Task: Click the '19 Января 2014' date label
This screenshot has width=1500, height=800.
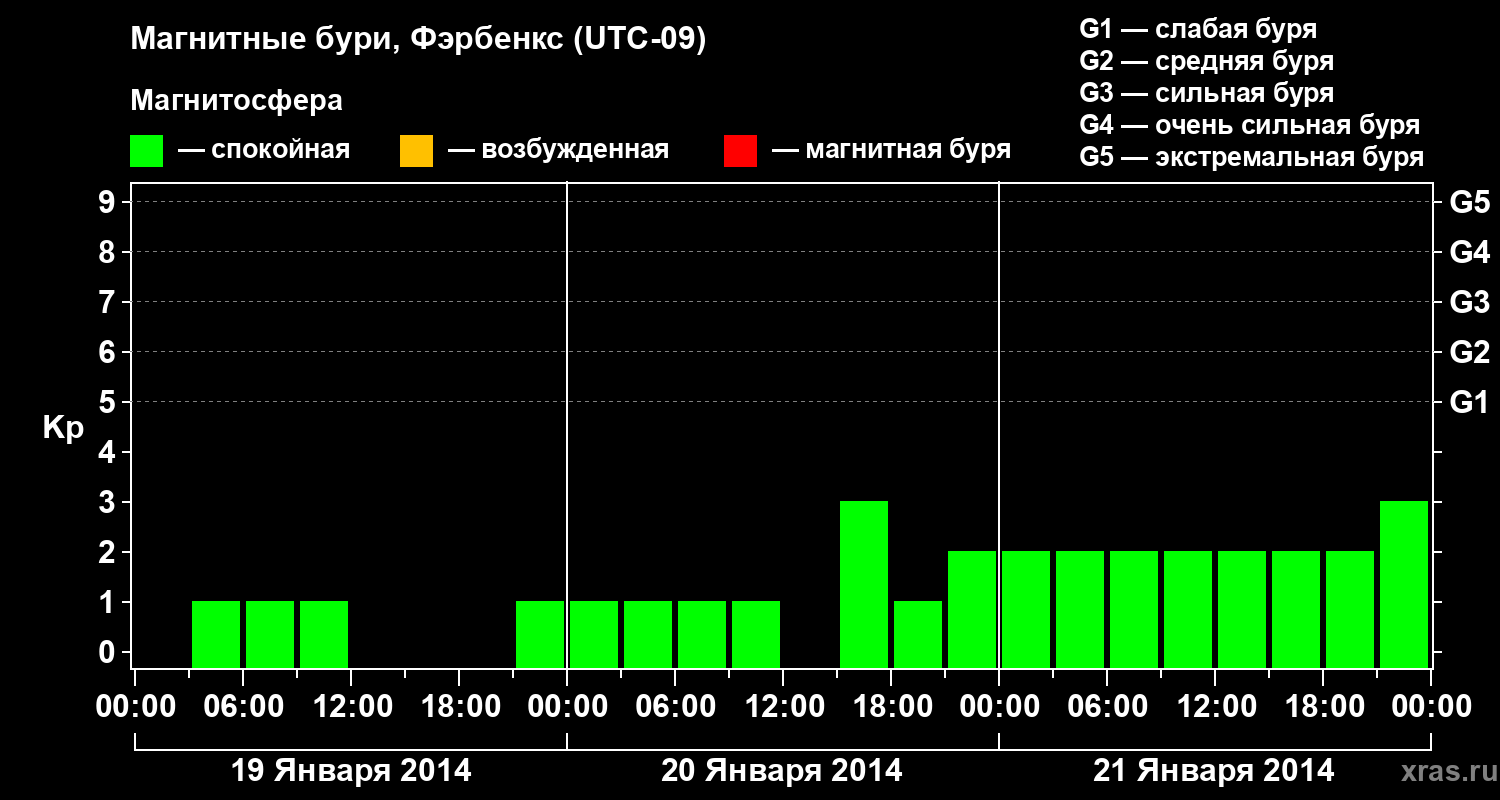Action: 350,771
